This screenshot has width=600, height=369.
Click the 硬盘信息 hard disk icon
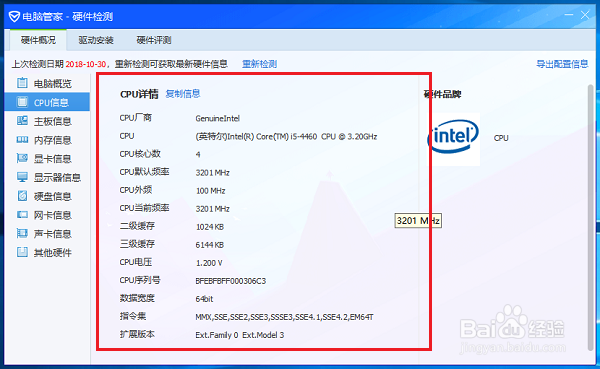(22, 196)
